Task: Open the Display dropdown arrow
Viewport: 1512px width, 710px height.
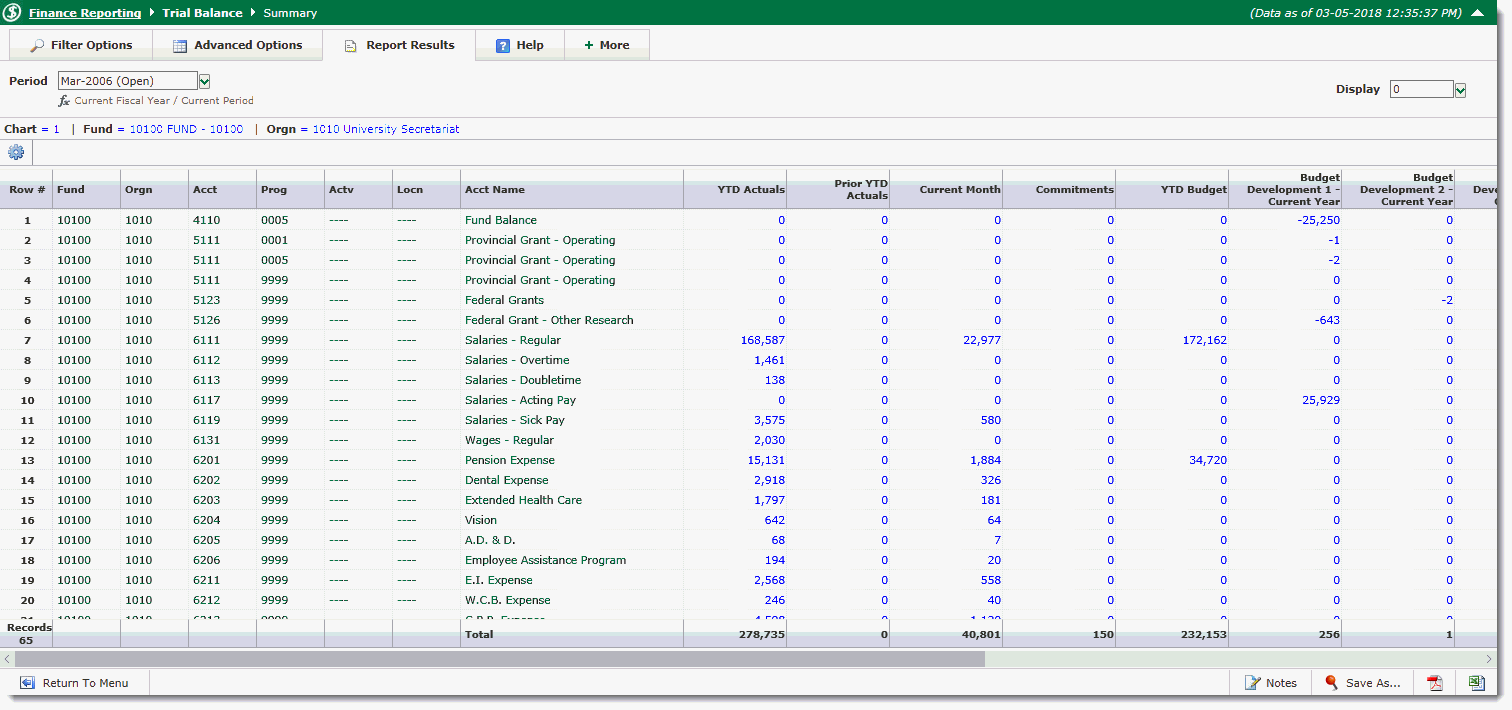Action: click(1460, 90)
